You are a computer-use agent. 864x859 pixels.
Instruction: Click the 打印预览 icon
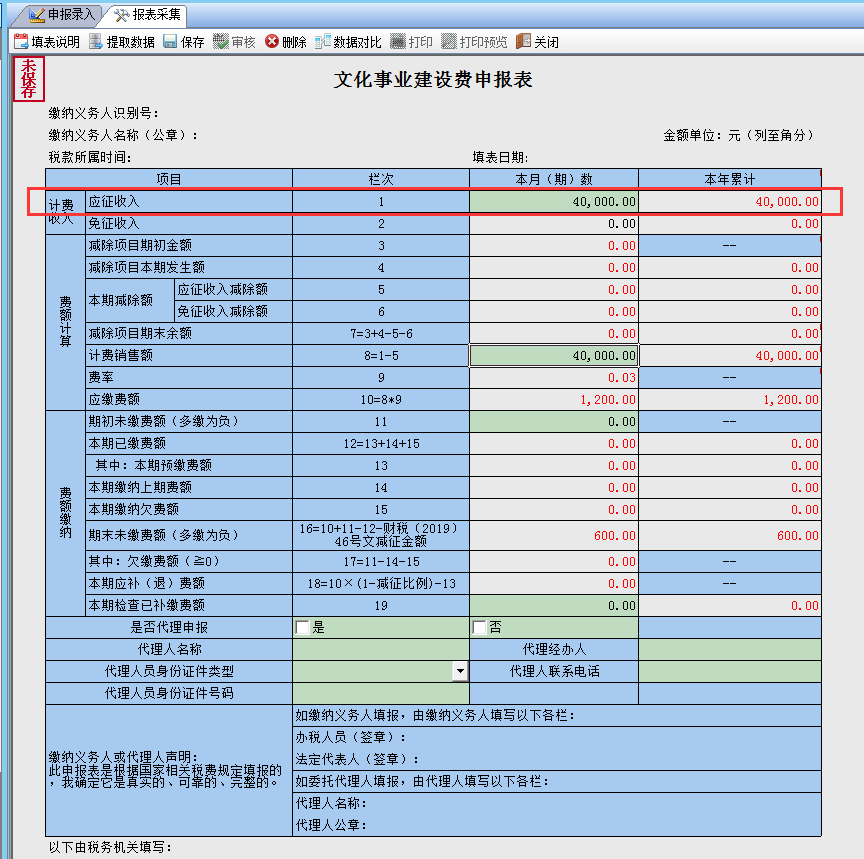pyautogui.click(x=449, y=41)
